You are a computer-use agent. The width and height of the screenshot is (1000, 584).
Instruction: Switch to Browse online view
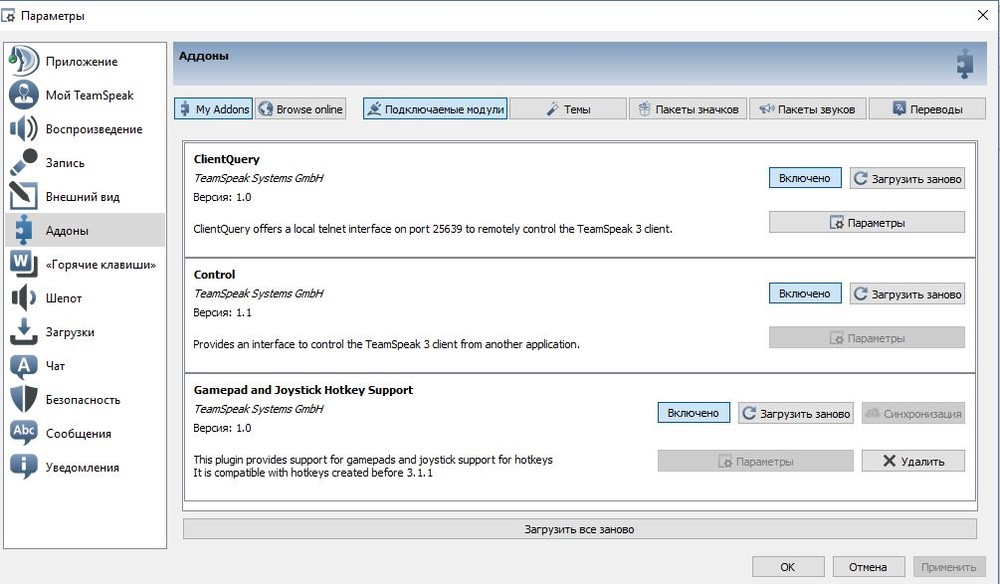pyautogui.click(x=300, y=109)
